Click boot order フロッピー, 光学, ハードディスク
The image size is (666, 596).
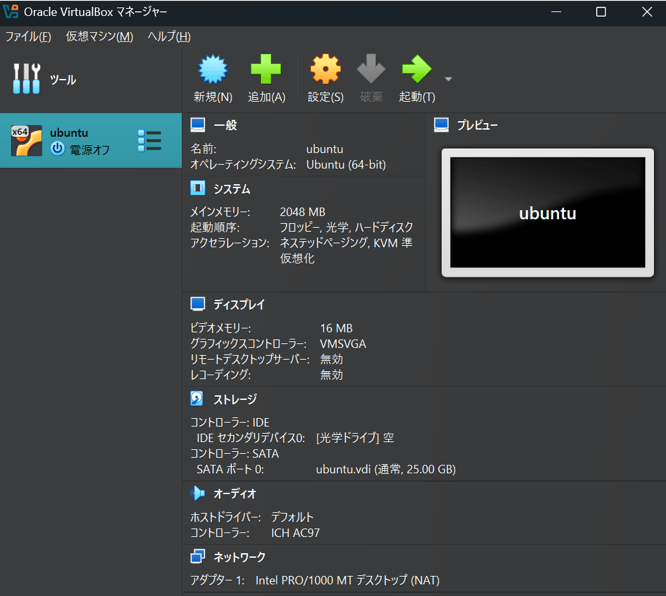tap(346, 227)
